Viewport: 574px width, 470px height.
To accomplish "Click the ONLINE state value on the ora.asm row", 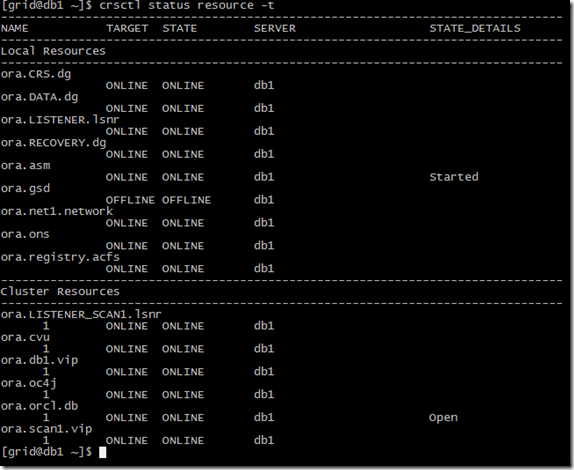I will tap(183, 177).
